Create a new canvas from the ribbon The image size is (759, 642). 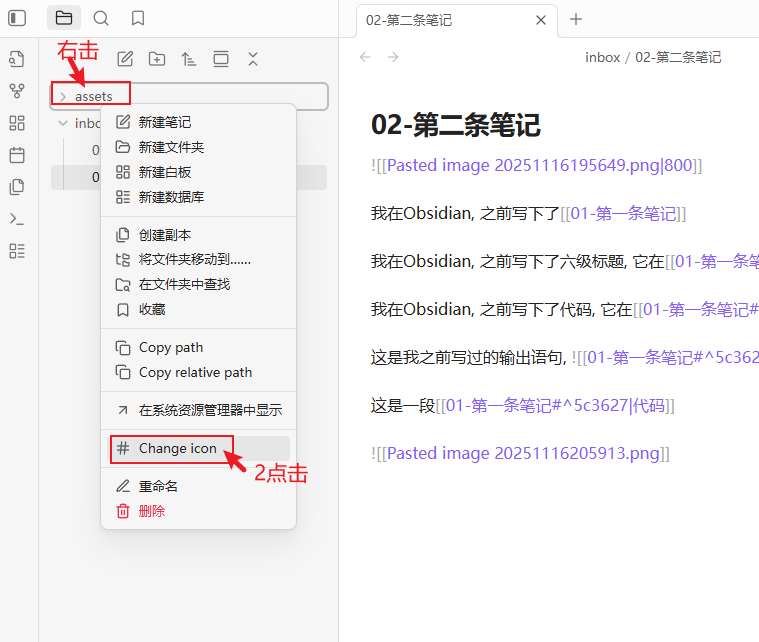pyautogui.click(x=17, y=123)
